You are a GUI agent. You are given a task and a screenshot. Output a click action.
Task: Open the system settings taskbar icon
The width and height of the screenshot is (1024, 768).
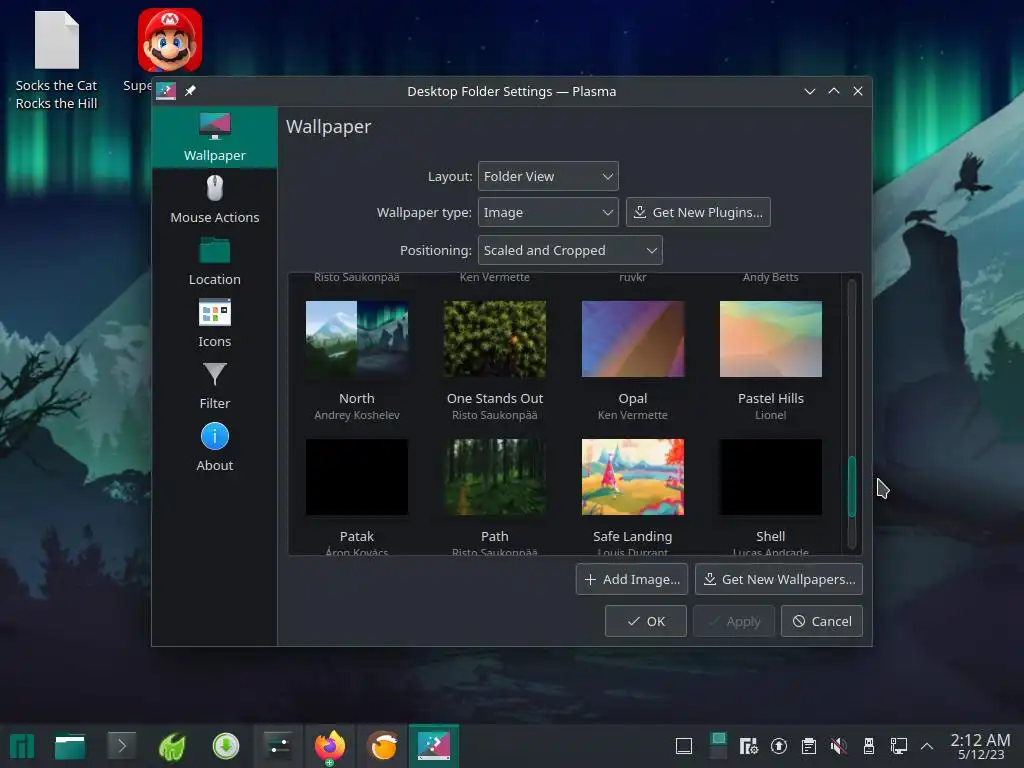pyautogui.click(x=278, y=746)
